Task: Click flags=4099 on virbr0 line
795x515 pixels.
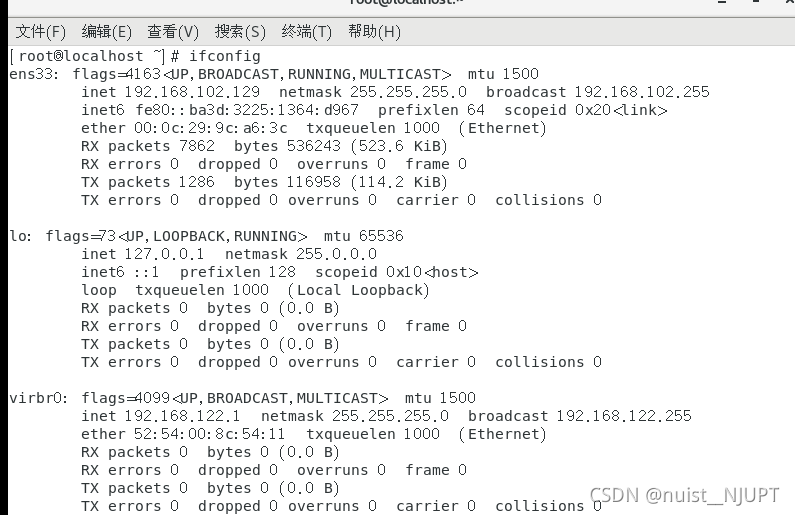Action: pos(126,398)
